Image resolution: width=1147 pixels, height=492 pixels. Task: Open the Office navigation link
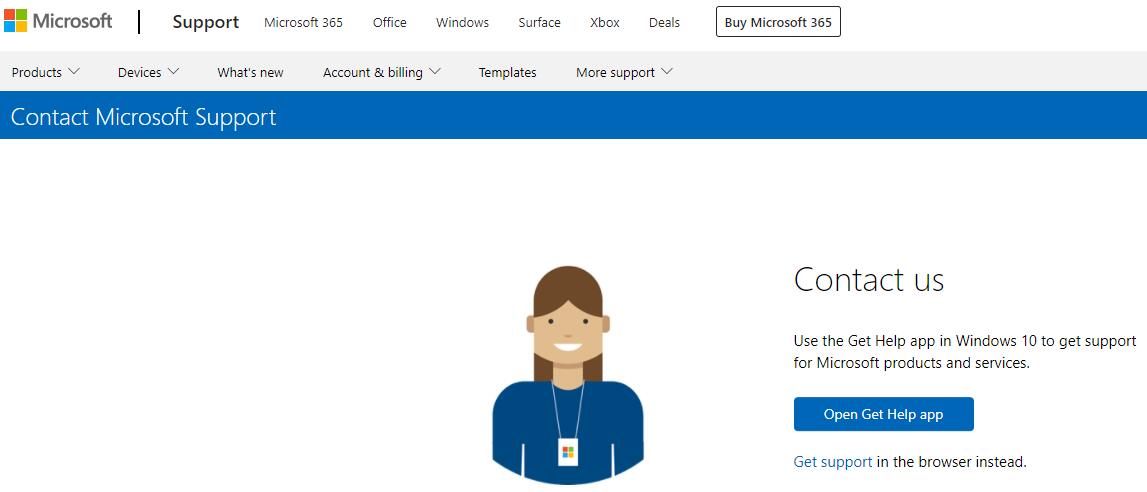coord(389,23)
